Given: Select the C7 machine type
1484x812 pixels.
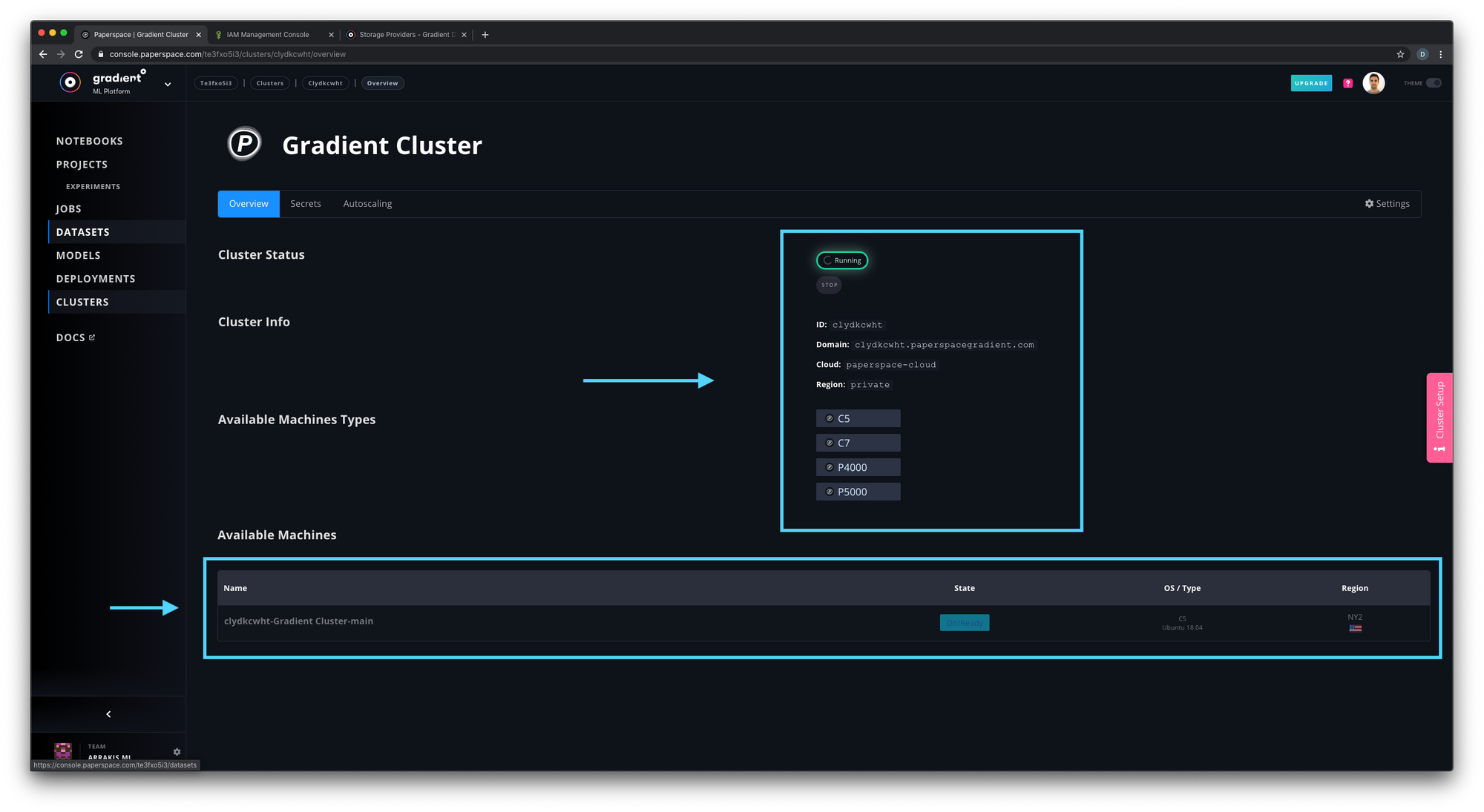Looking at the screenshot, I should pyautogui.click(x=858, y=443).
